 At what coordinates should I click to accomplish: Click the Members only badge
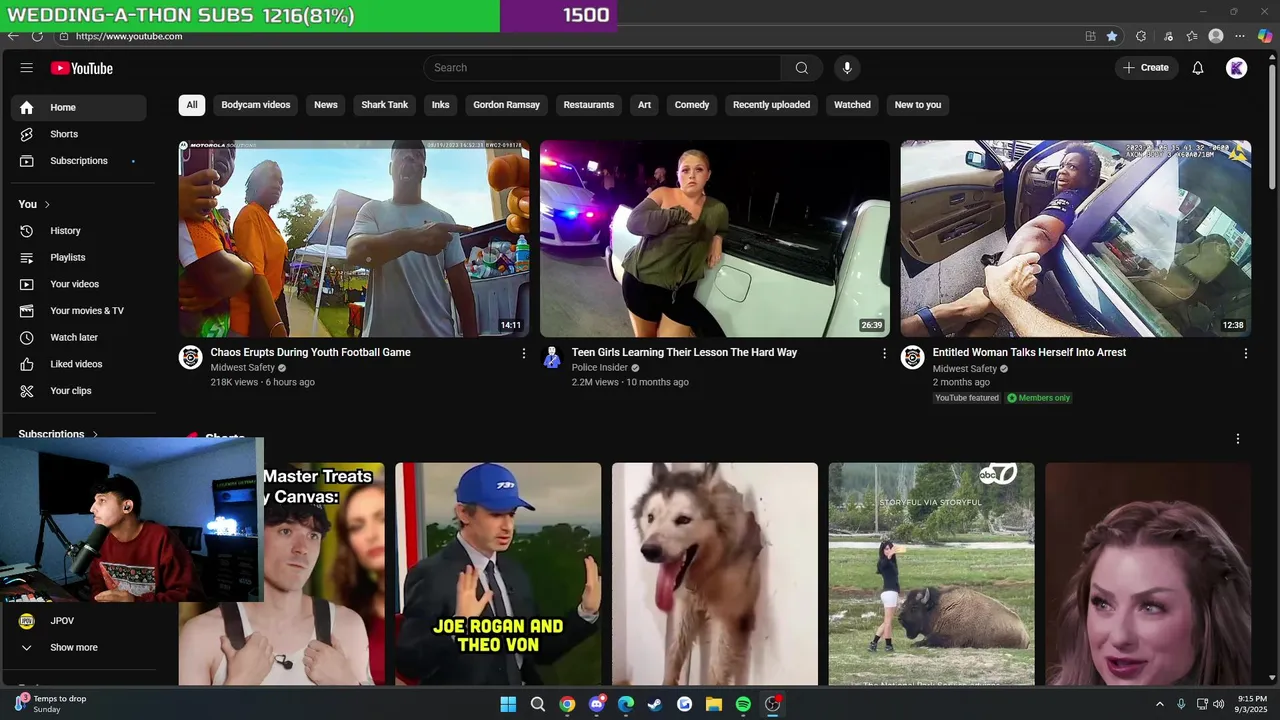click(1039, 398)
